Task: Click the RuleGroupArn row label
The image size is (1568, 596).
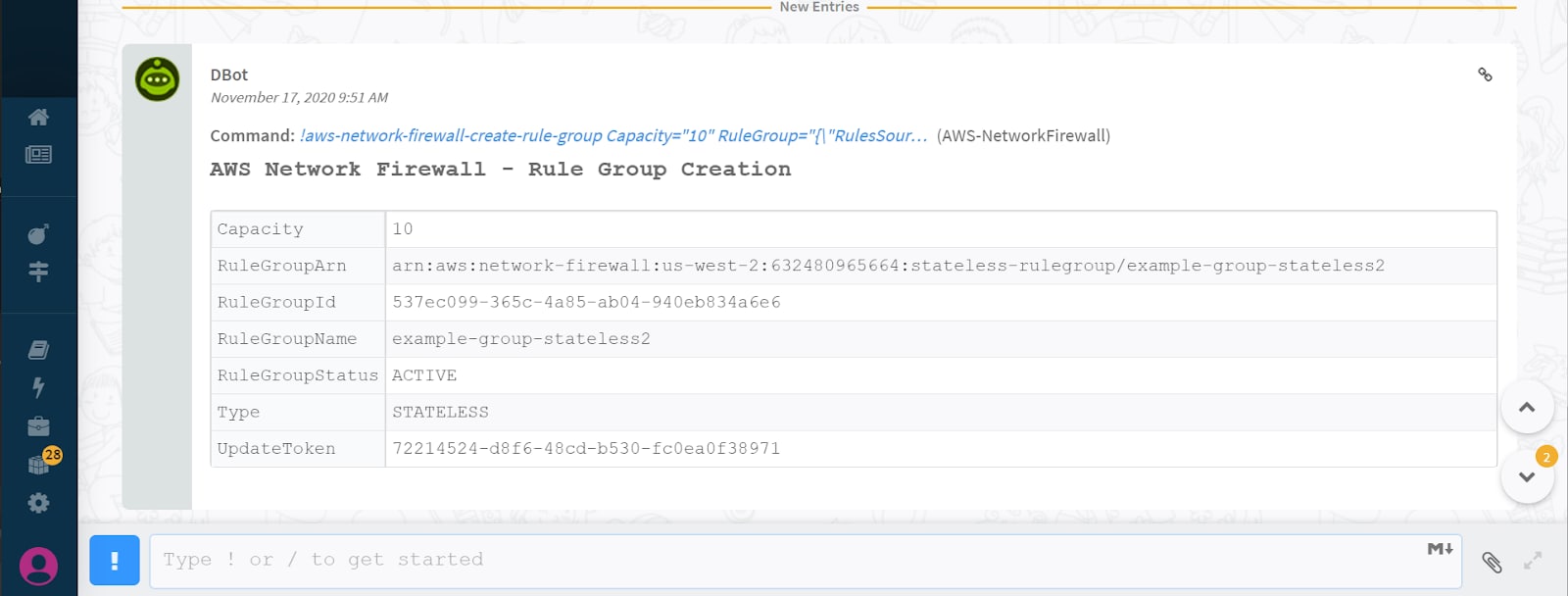Action: point(281,266)
